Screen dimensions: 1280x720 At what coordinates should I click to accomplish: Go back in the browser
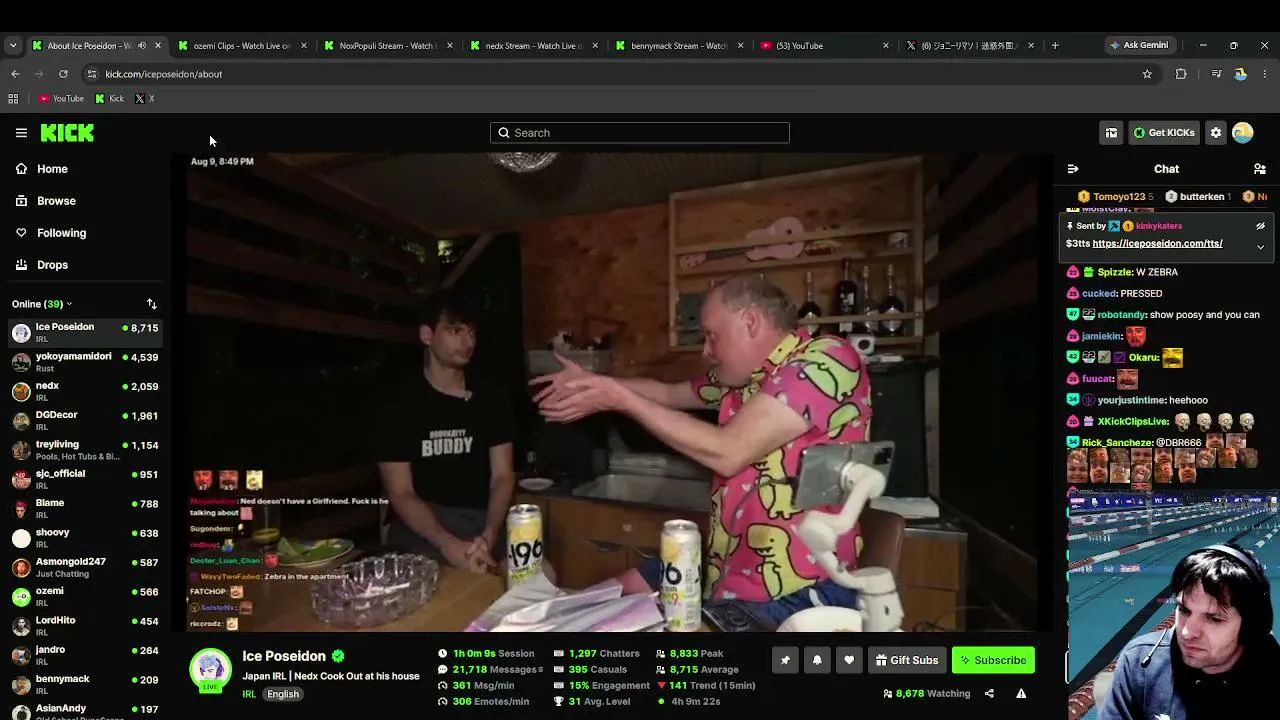pyautogui.click(x=15, y=74)
